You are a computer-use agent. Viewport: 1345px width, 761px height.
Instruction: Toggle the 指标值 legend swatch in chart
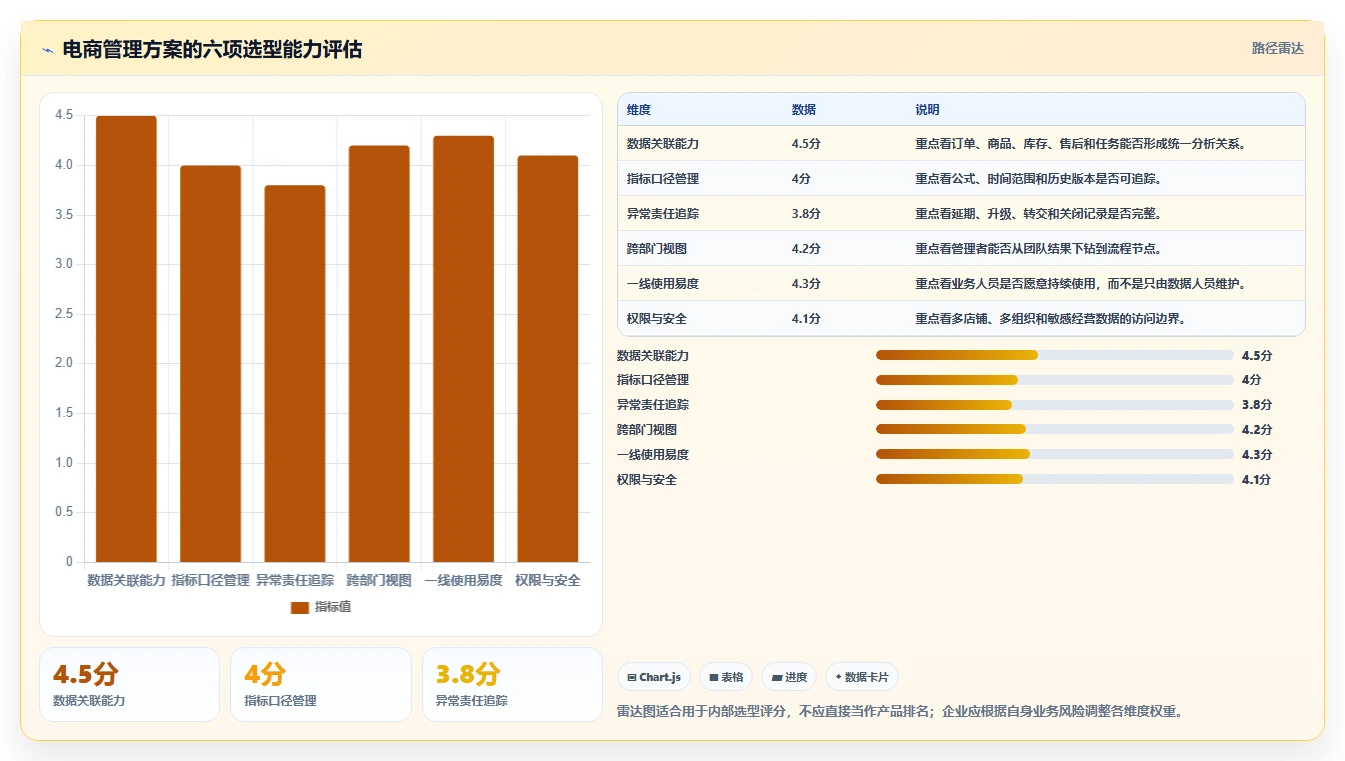pyautogui.click(x=300, y=607)
